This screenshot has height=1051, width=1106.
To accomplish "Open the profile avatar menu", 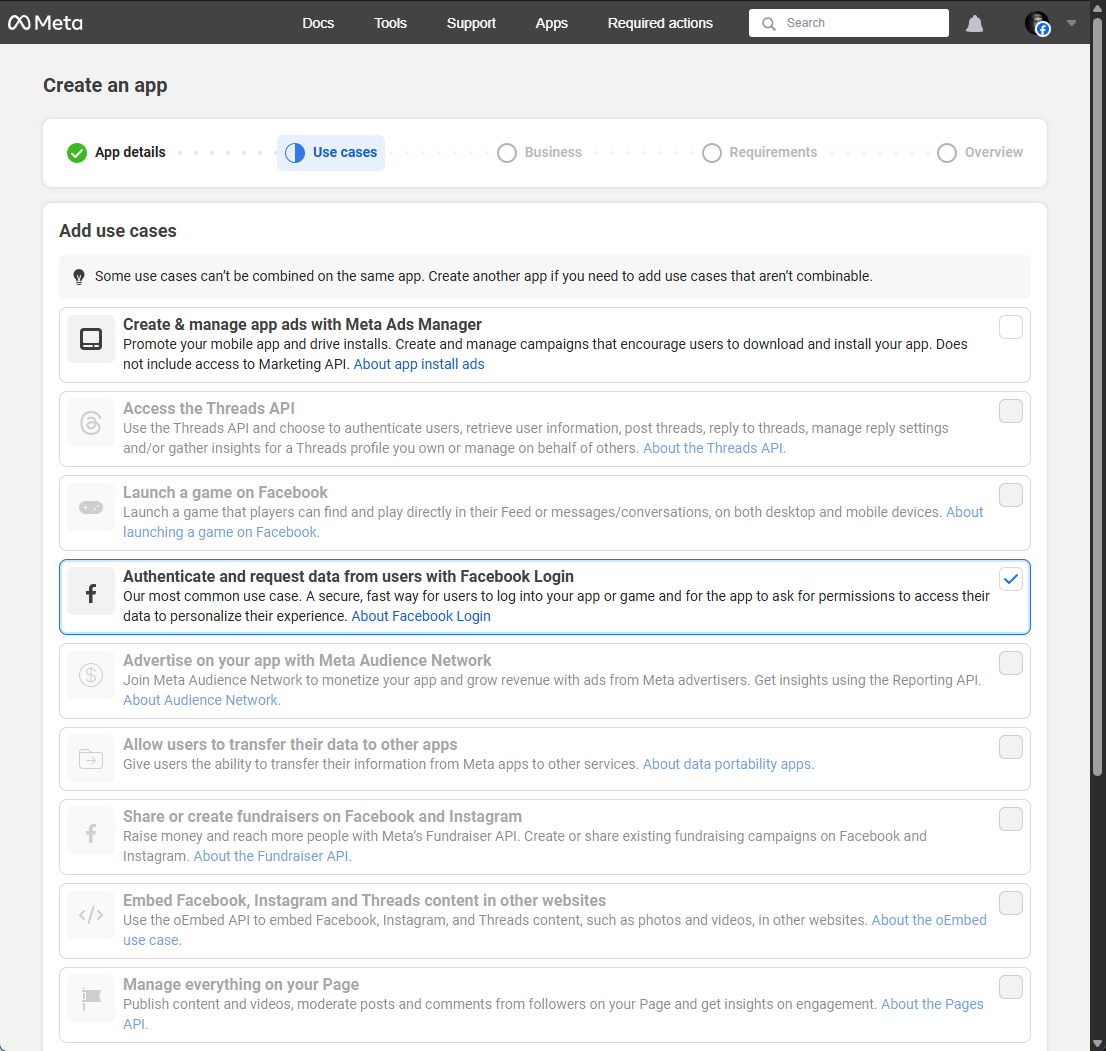I will (x=1038, y=23).
